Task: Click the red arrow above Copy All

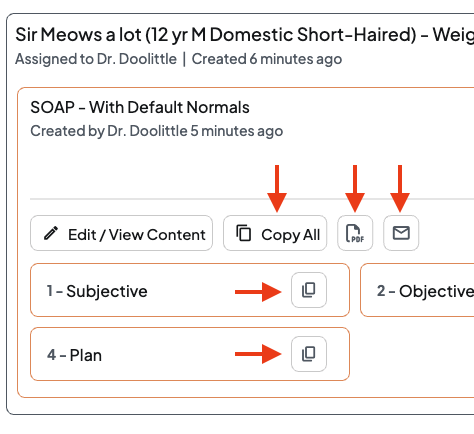Action: [277, 188]
